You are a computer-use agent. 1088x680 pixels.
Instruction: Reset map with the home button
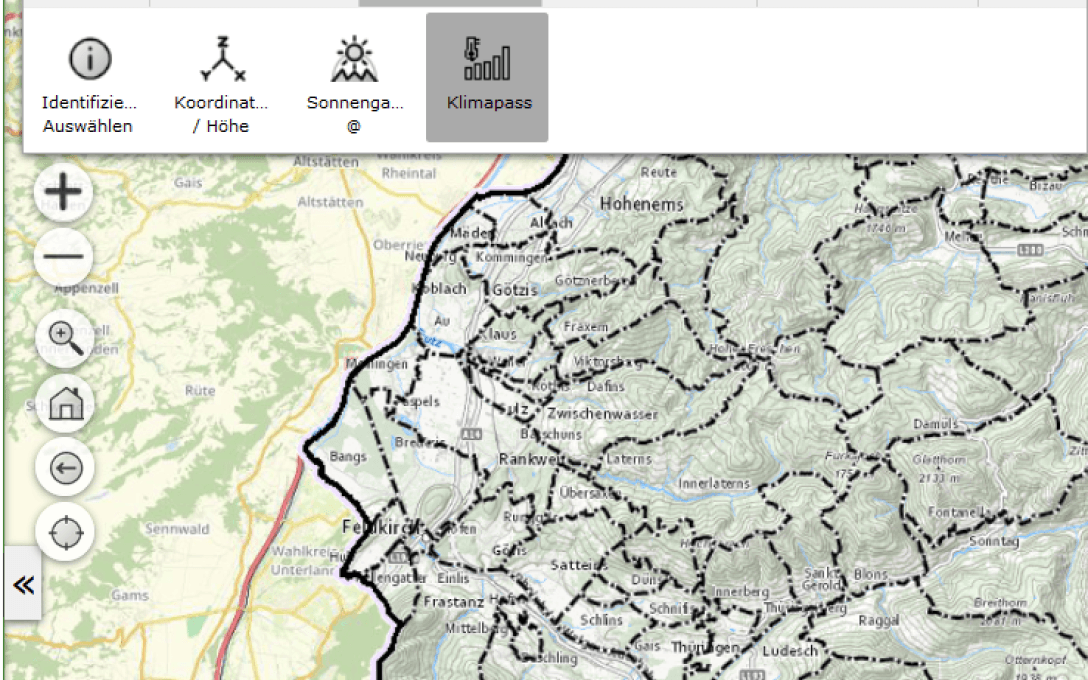point(65,404)
